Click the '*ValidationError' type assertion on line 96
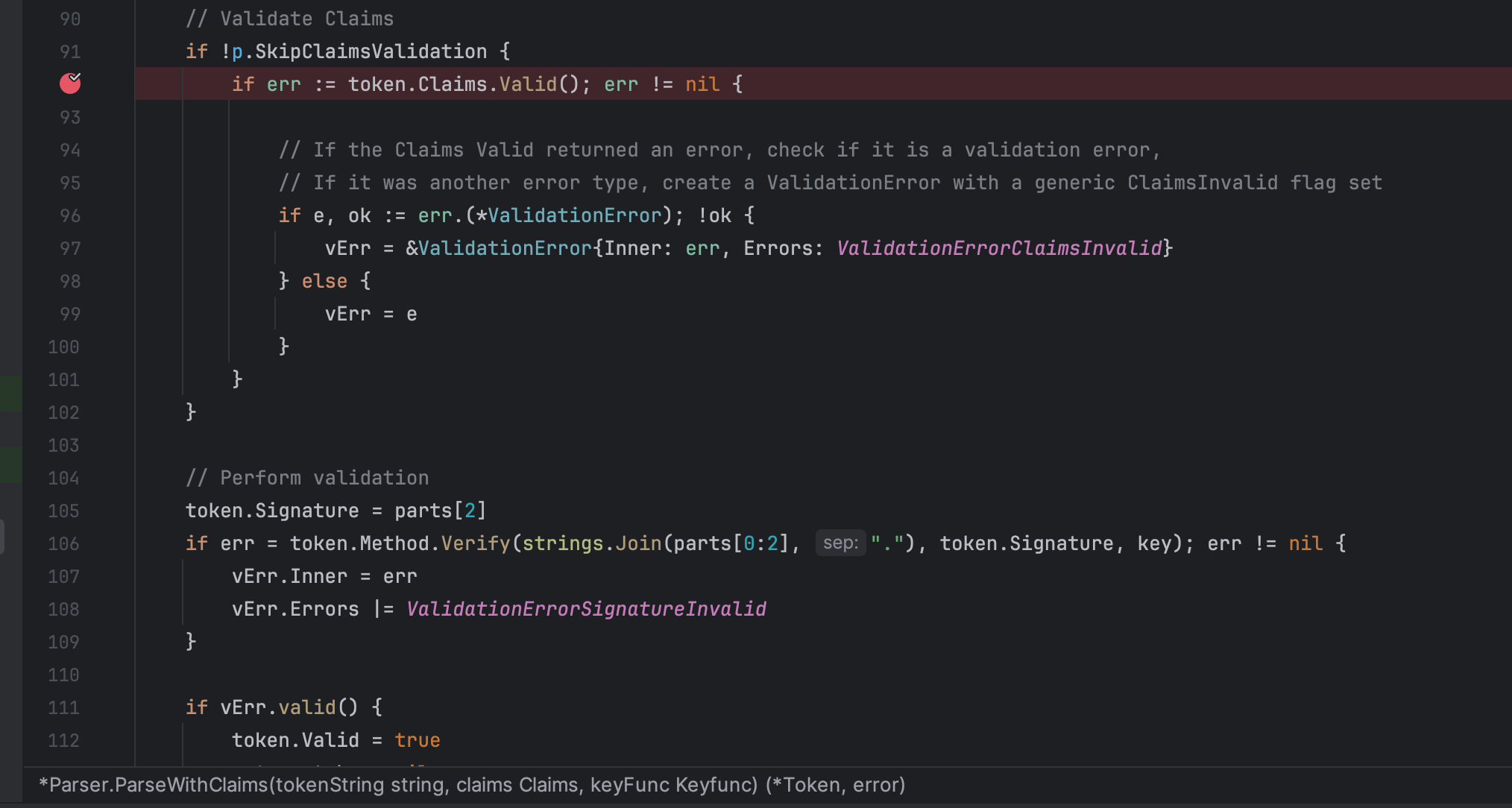 coord(569,215)
